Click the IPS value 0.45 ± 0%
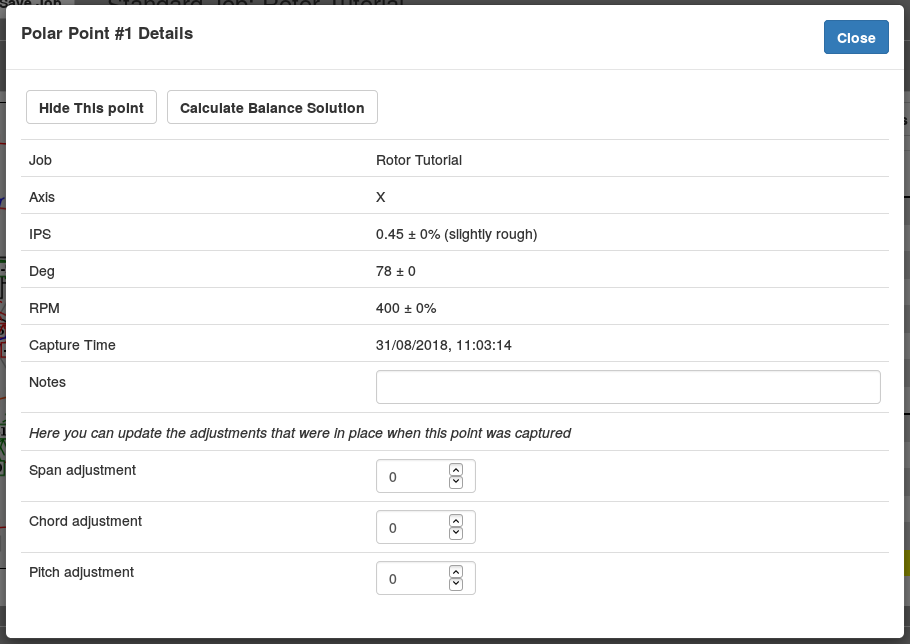This screenshot has width=910, height=644. 456,234
